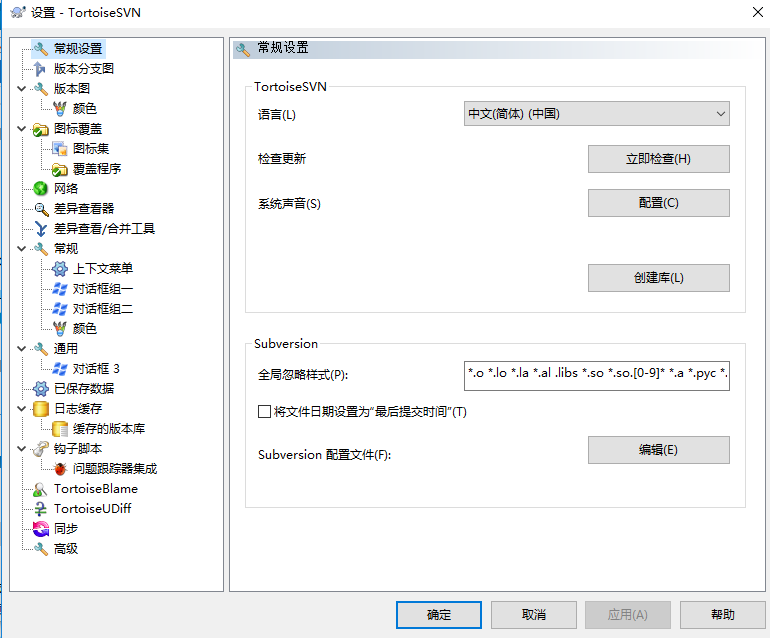This screenshot has height=638, width=770.
Task: Select 问题跟踪器集成 tree row
Action: [115, 469]
